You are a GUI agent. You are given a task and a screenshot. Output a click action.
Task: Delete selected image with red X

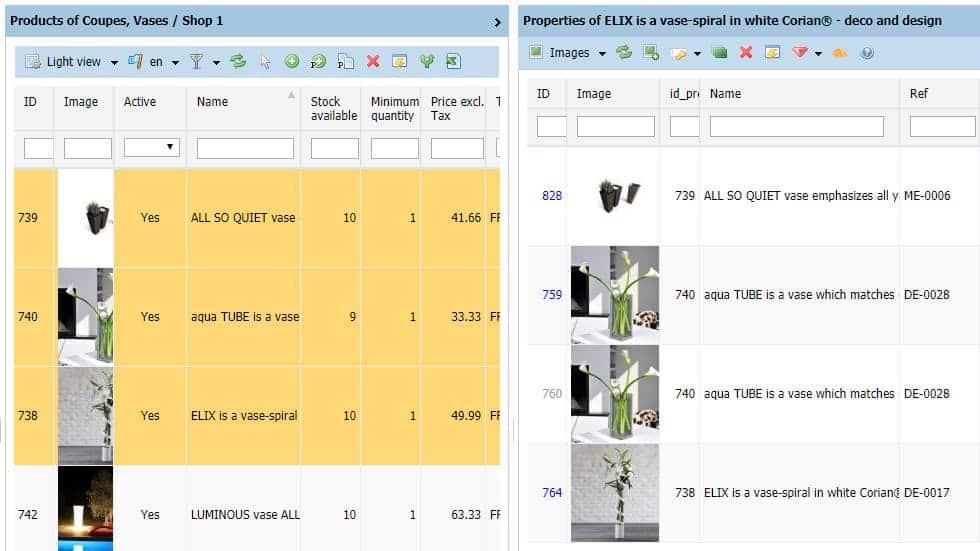coord(746,53)
